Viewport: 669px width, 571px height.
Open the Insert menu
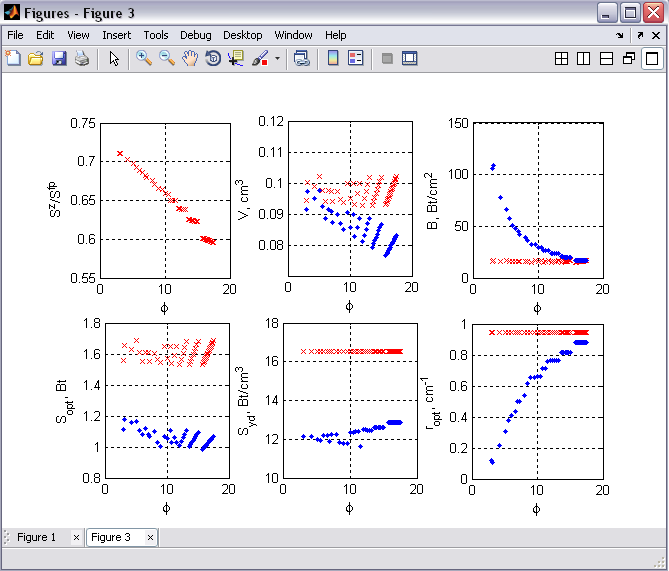coord(116,35)
